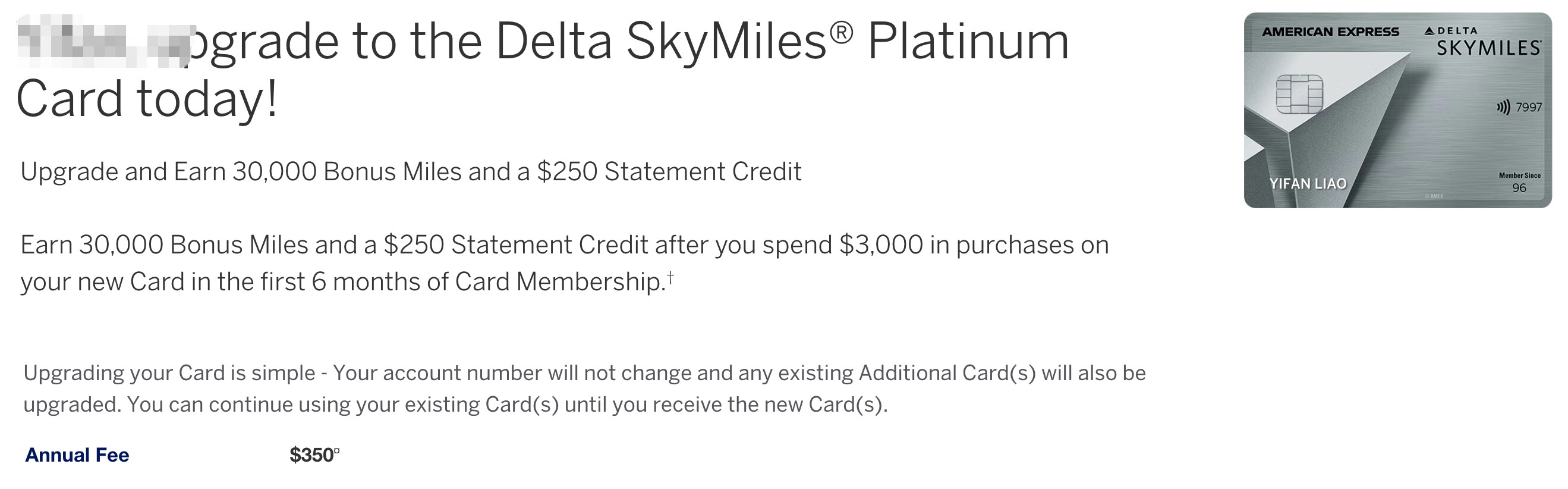Click the card's last four digits 7997
Screen dimensions: 1568x489
[x=1528, y=108]
